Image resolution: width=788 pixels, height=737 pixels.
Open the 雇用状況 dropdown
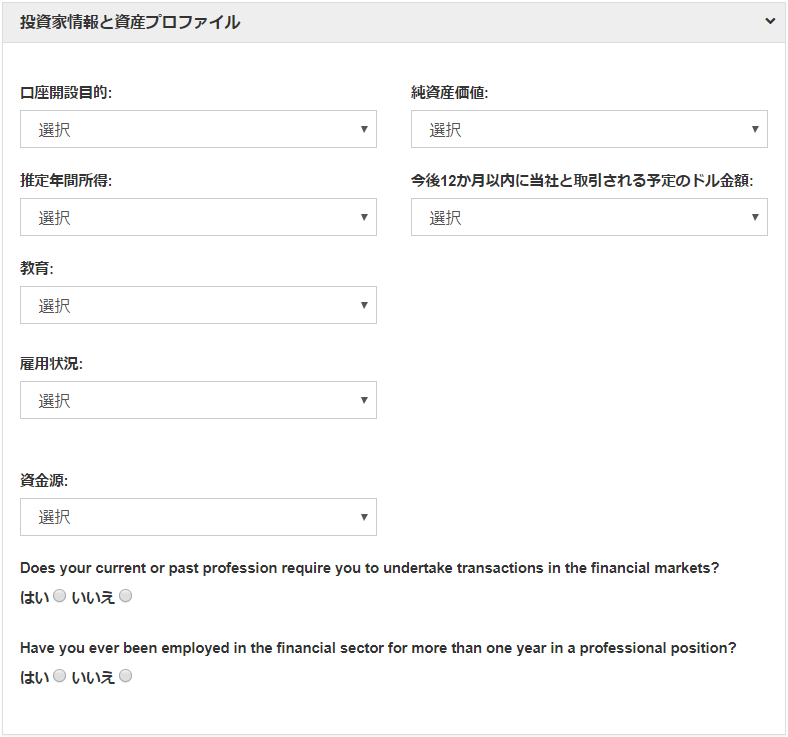198,400
